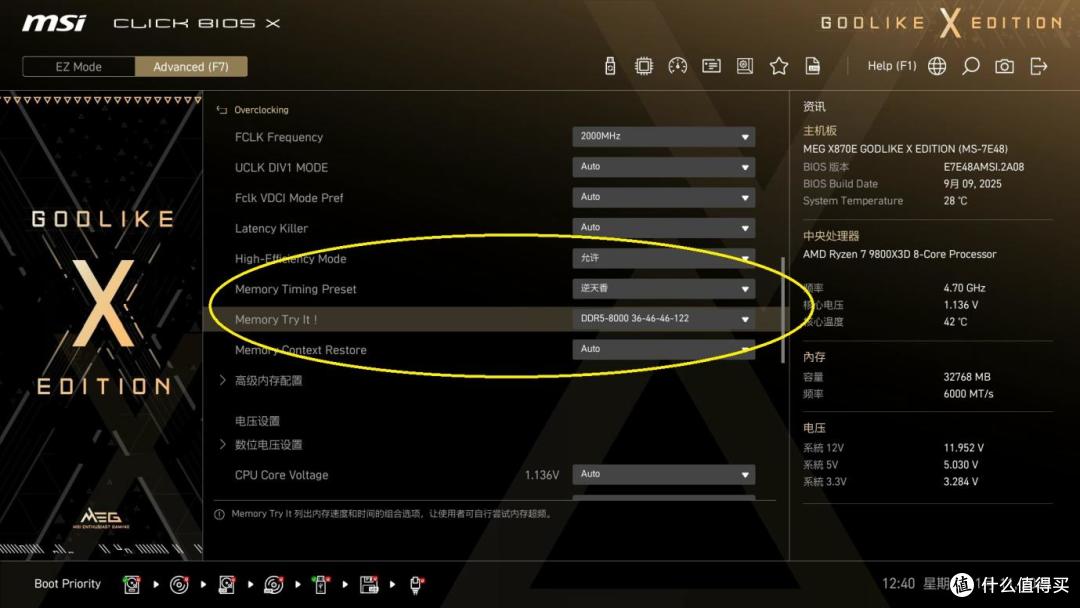Click the CPU chip icon in toolbar

(x=643, y=66)
